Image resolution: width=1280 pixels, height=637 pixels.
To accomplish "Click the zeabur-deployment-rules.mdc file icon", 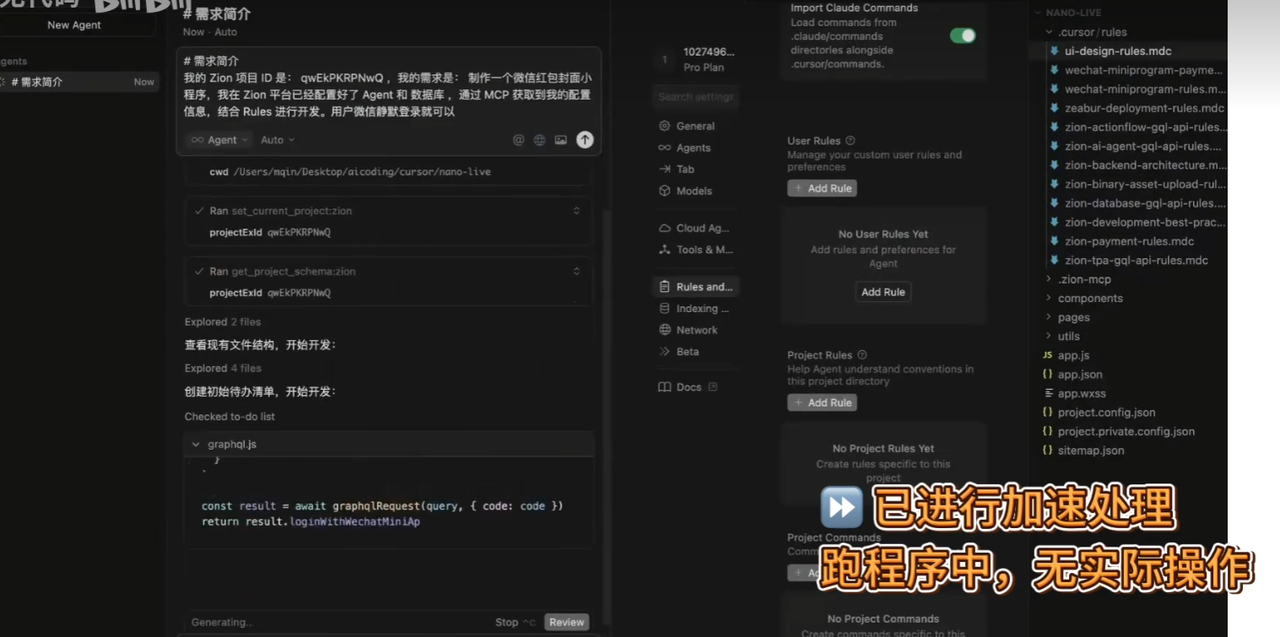I will coord(1054,108).
